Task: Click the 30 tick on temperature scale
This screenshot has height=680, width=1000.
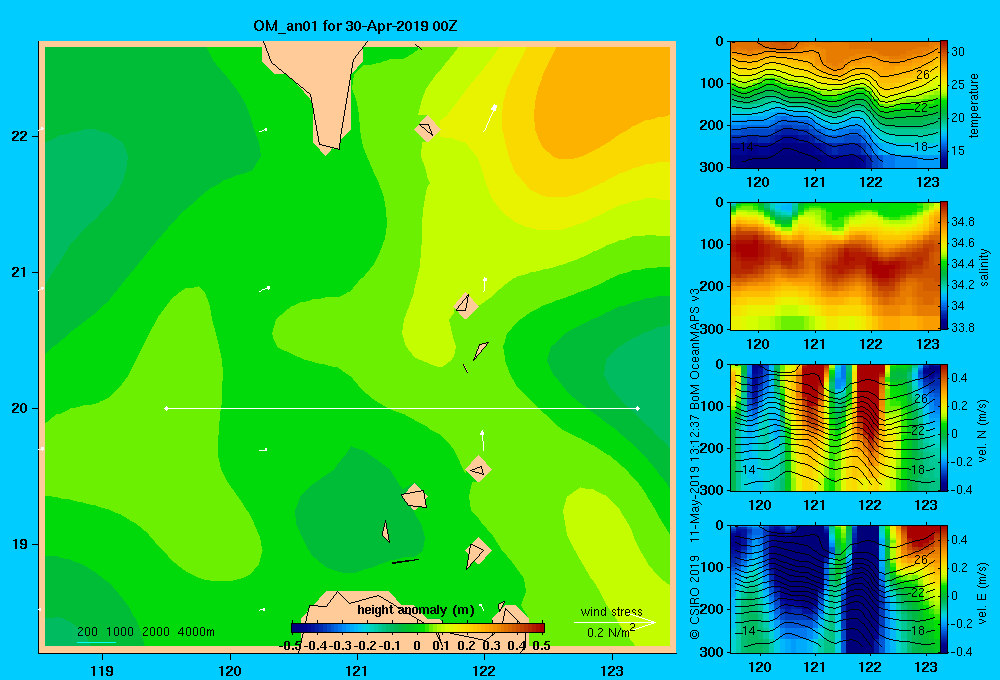Action: (x=957, y=52)
